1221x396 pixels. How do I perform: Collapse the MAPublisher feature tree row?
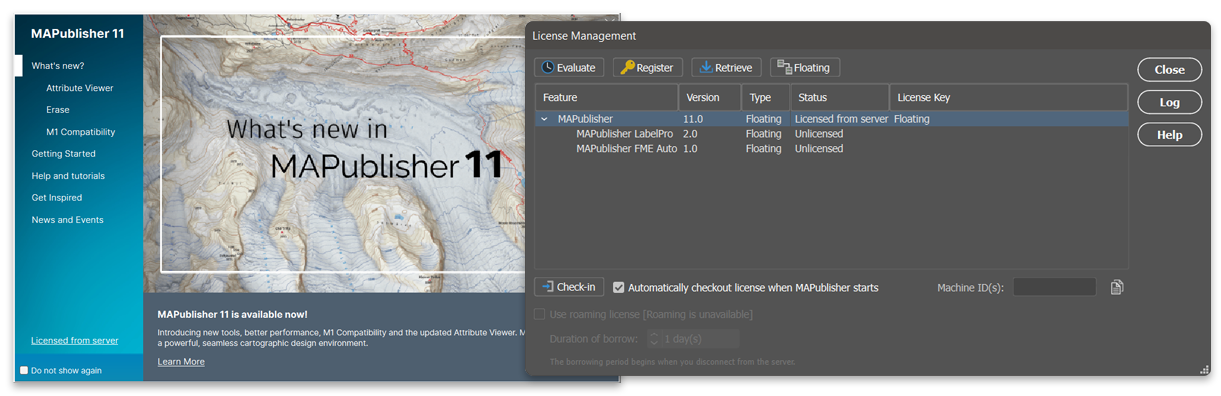[545, 119]
